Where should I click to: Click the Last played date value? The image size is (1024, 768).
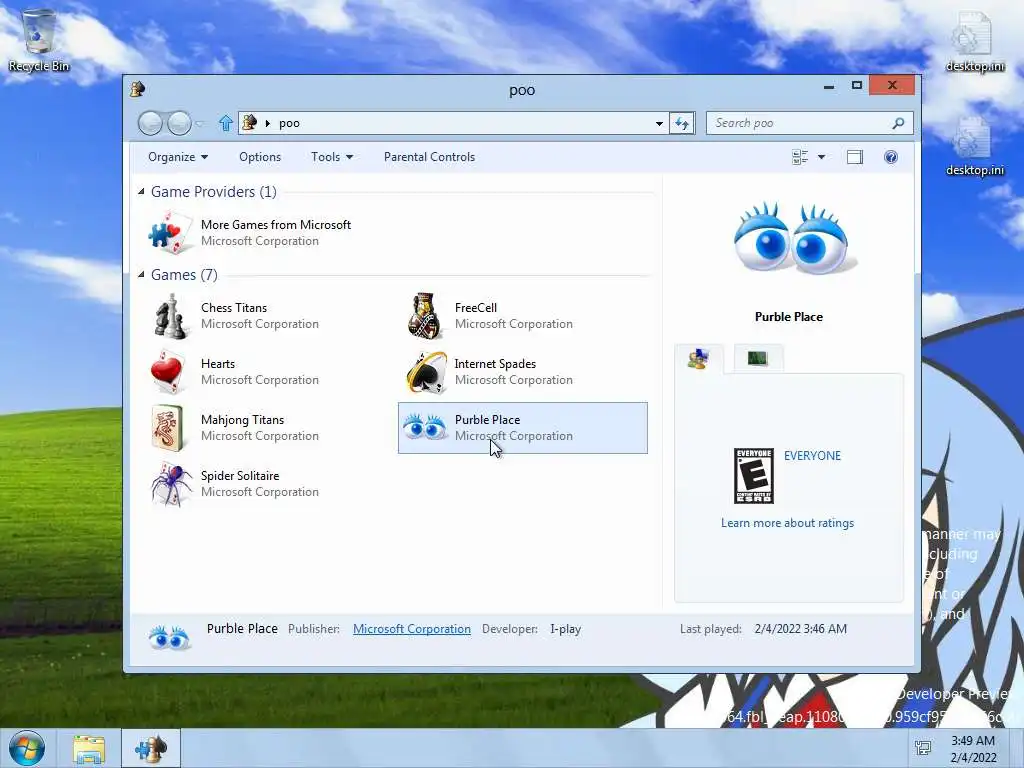pyautogui.click(x=801, y=629)
